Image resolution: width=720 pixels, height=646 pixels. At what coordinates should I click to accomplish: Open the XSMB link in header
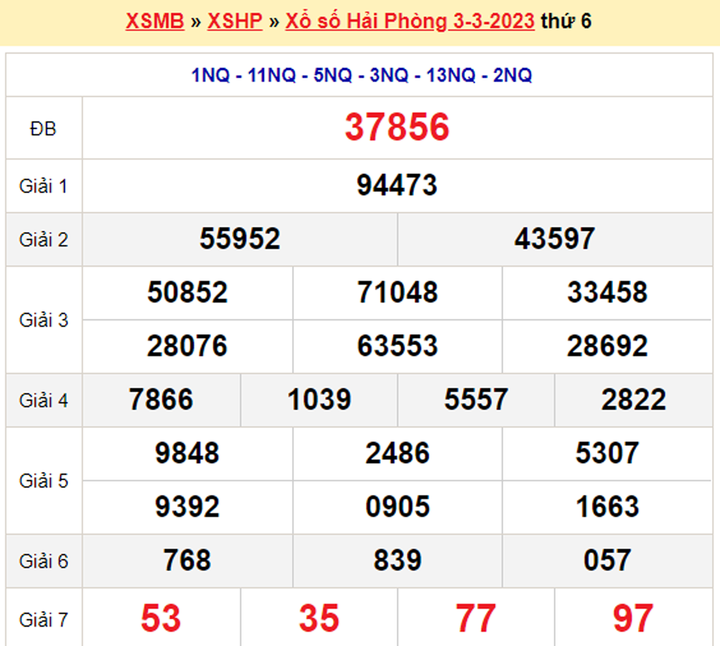coord(155,21)
